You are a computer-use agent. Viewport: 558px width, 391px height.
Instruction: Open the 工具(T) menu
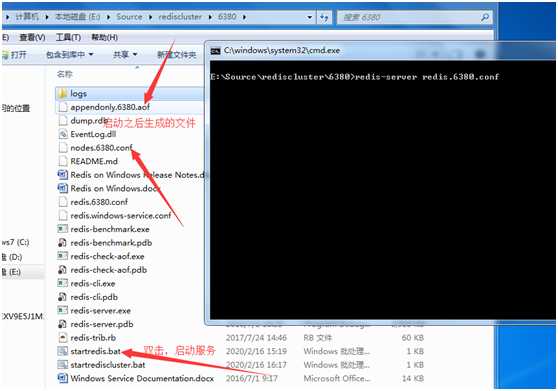point(68,37)
